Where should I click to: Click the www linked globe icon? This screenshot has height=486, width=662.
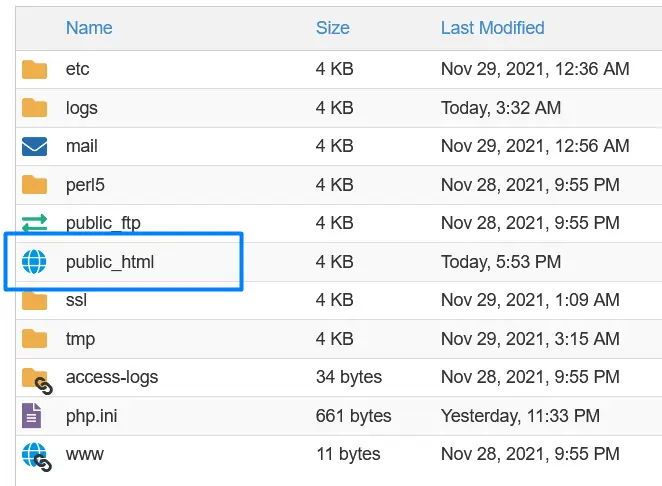[x=35, y=456]
